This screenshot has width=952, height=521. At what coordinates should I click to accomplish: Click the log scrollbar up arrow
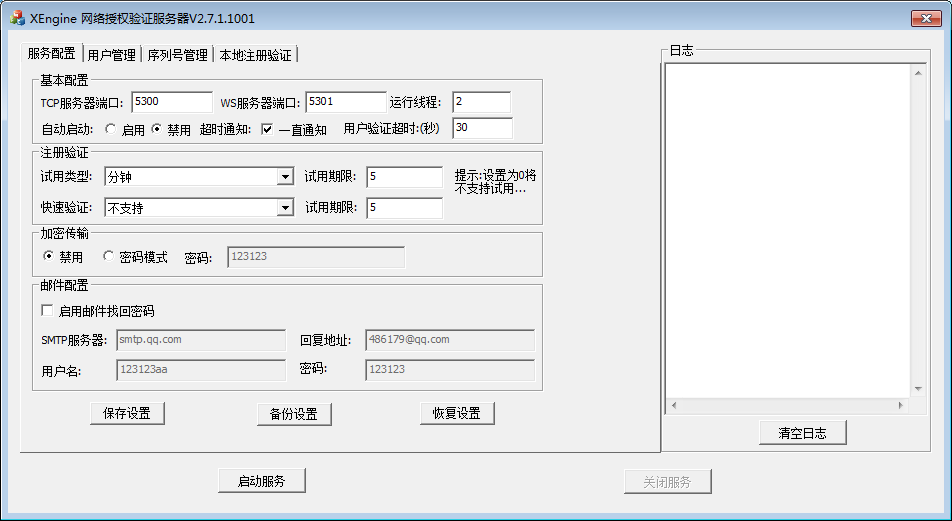pos(918,73)
